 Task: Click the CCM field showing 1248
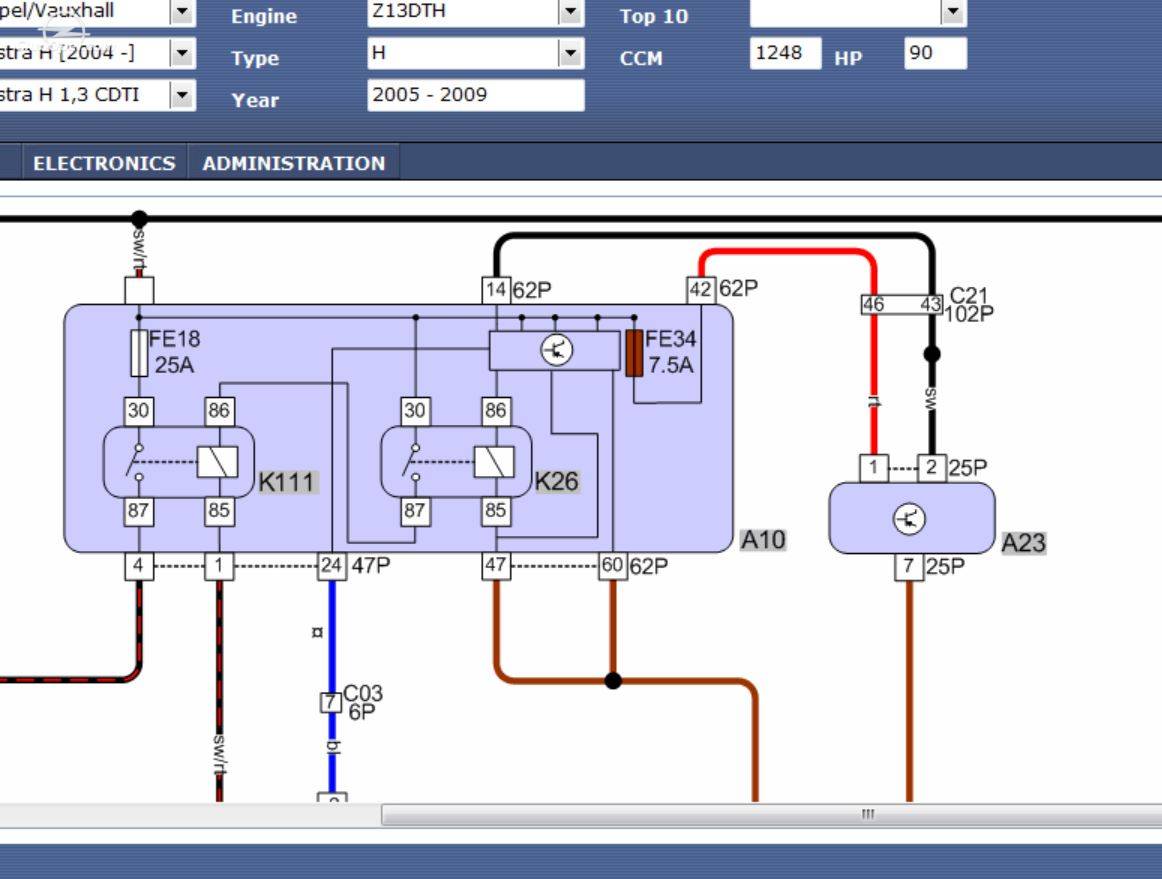coord(785,53)
